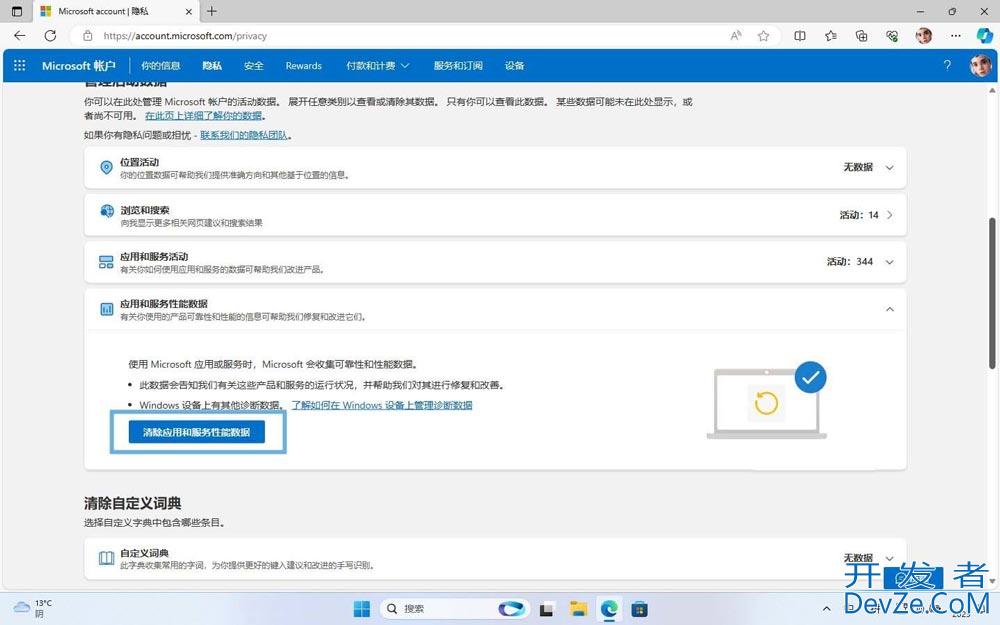Open the Windows Start button

pos(362,608)
